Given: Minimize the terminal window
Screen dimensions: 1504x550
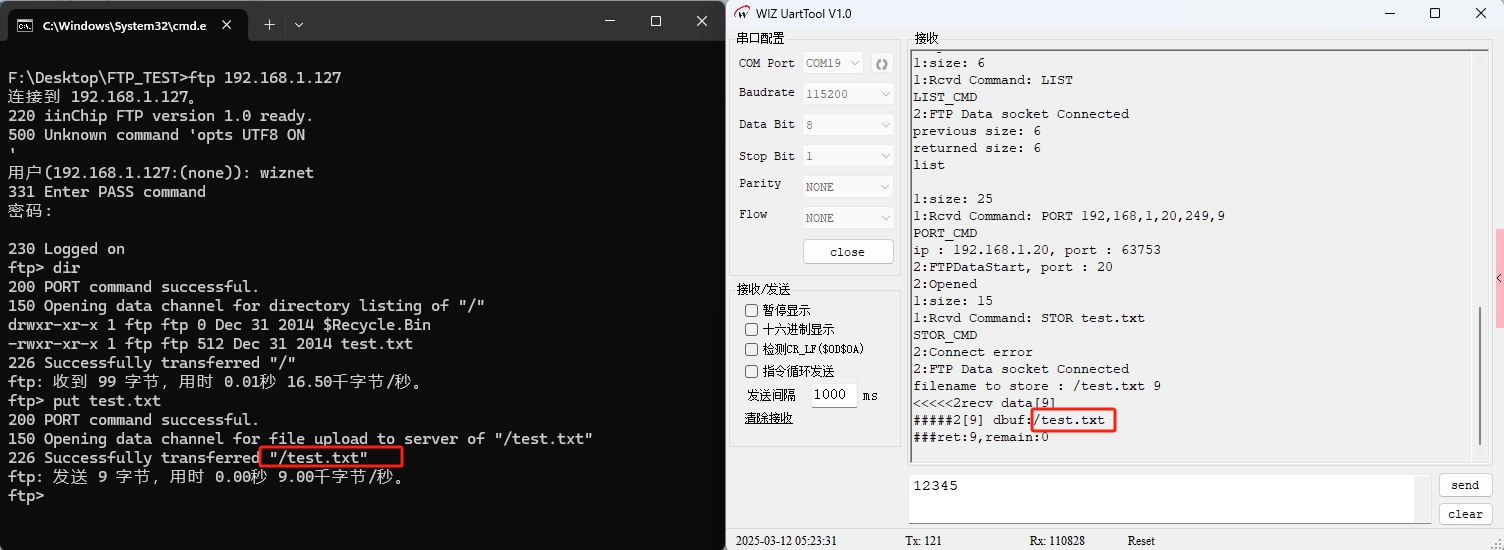Looking at the screenshot, I should [609, 21].
